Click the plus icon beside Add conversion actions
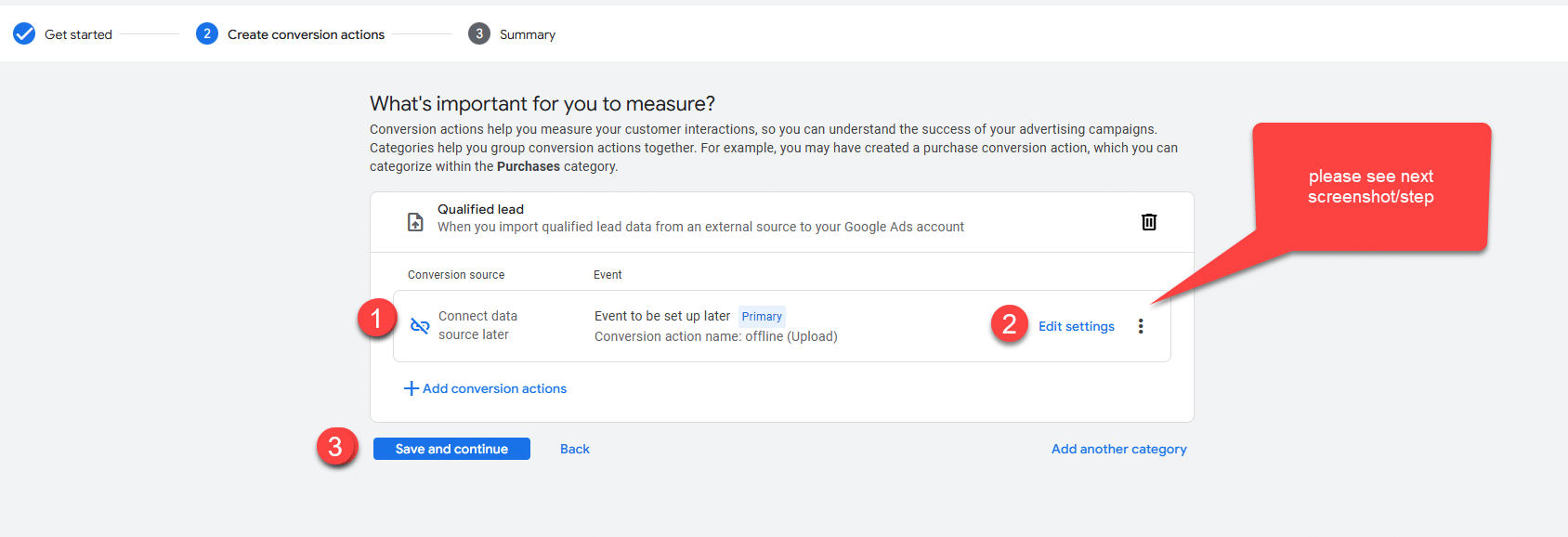 click(x=411, y=388)
